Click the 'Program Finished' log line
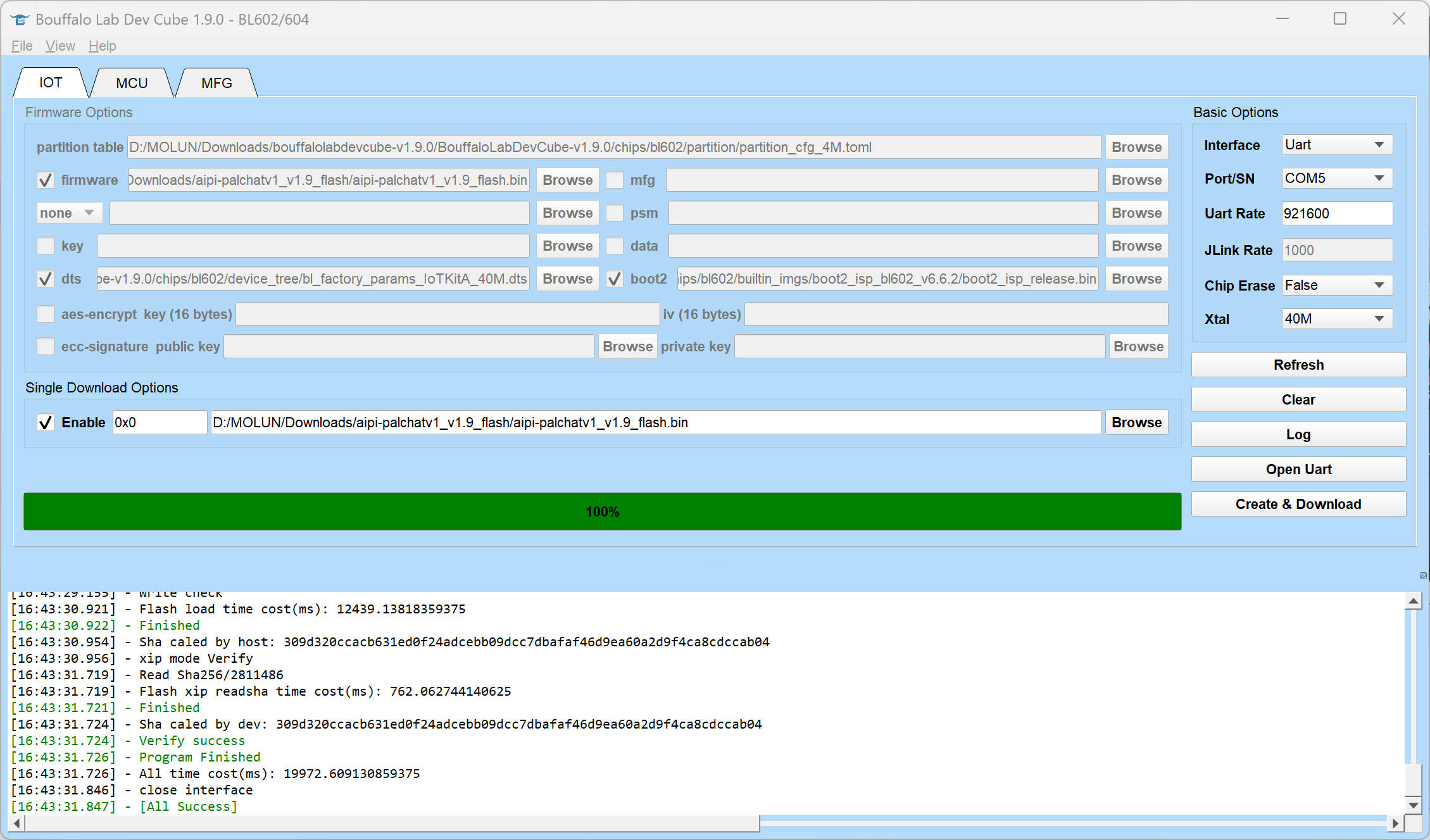 (x=135, y=757)
